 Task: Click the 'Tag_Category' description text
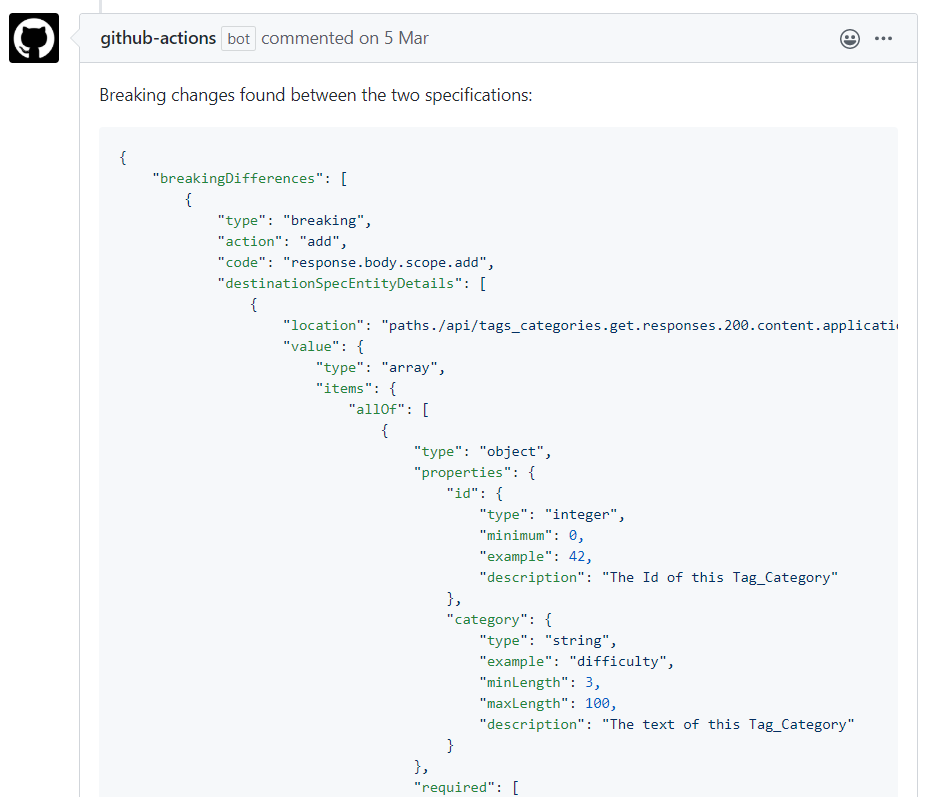click(x=784, y=577)
